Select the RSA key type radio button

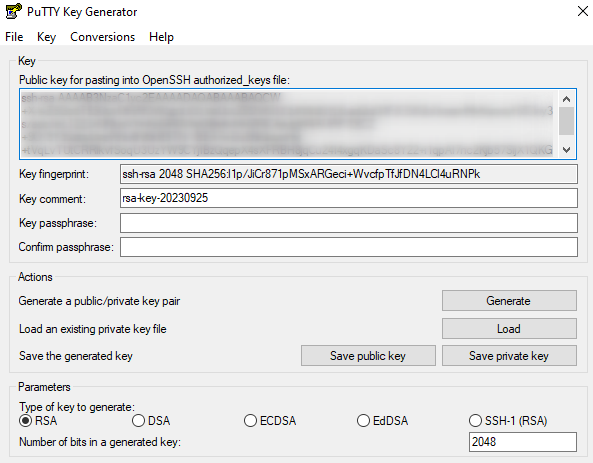25,421
